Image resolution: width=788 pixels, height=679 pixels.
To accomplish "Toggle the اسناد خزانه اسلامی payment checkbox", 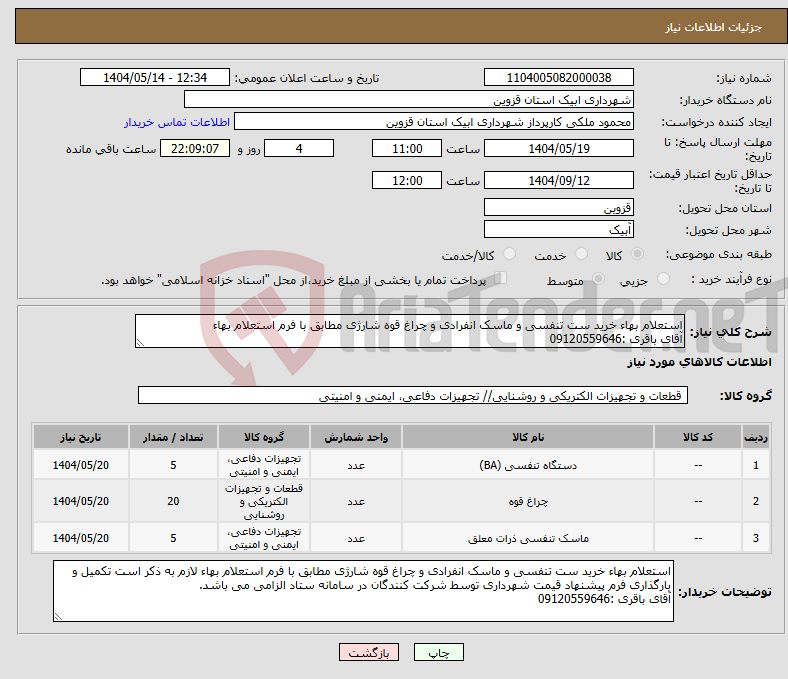I will click(501, 278).
